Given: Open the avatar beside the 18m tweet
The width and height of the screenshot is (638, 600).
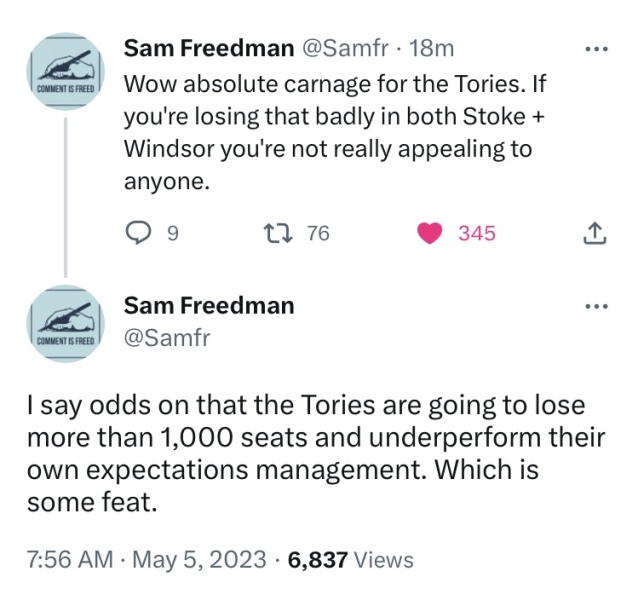Looking at the screenshot, I should coord(65,68).
